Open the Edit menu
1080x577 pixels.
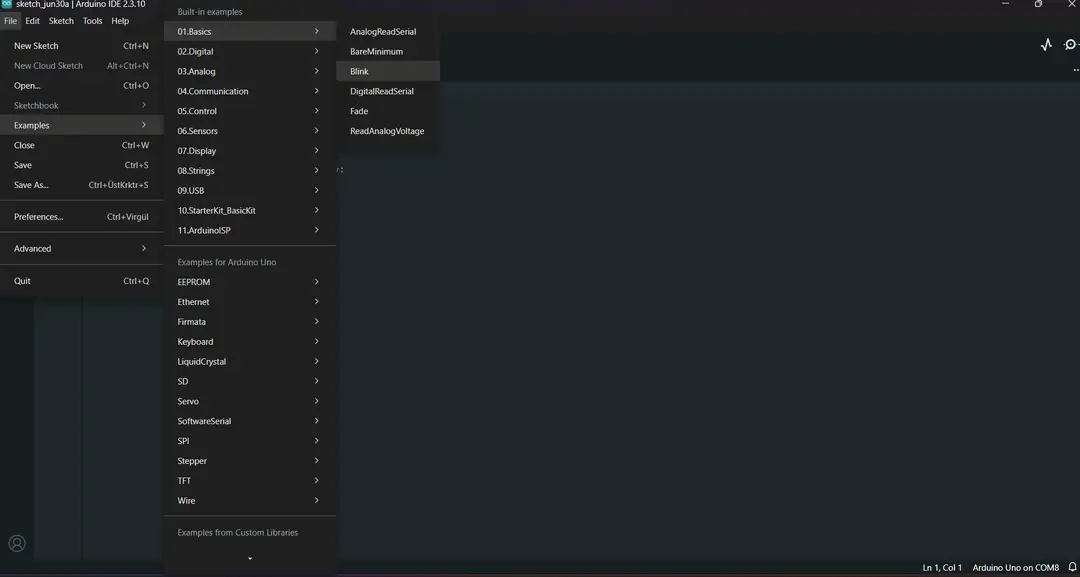click(x=32, y=21)
